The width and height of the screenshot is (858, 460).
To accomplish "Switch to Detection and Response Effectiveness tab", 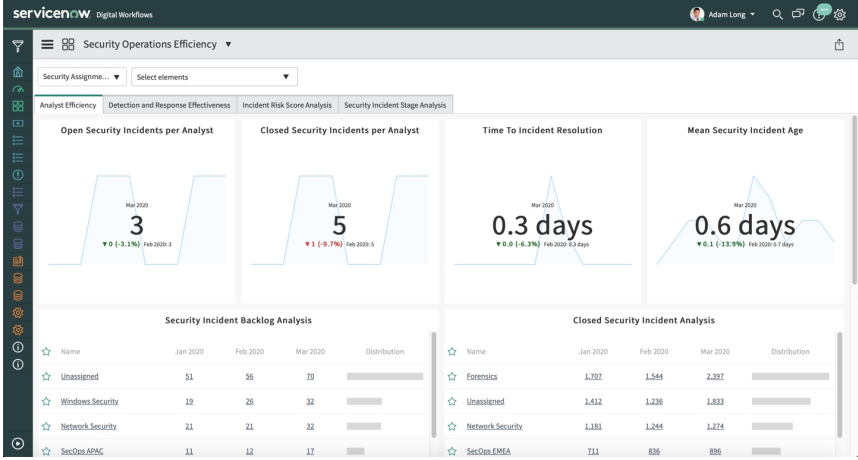I will click(x=170, y=105).
